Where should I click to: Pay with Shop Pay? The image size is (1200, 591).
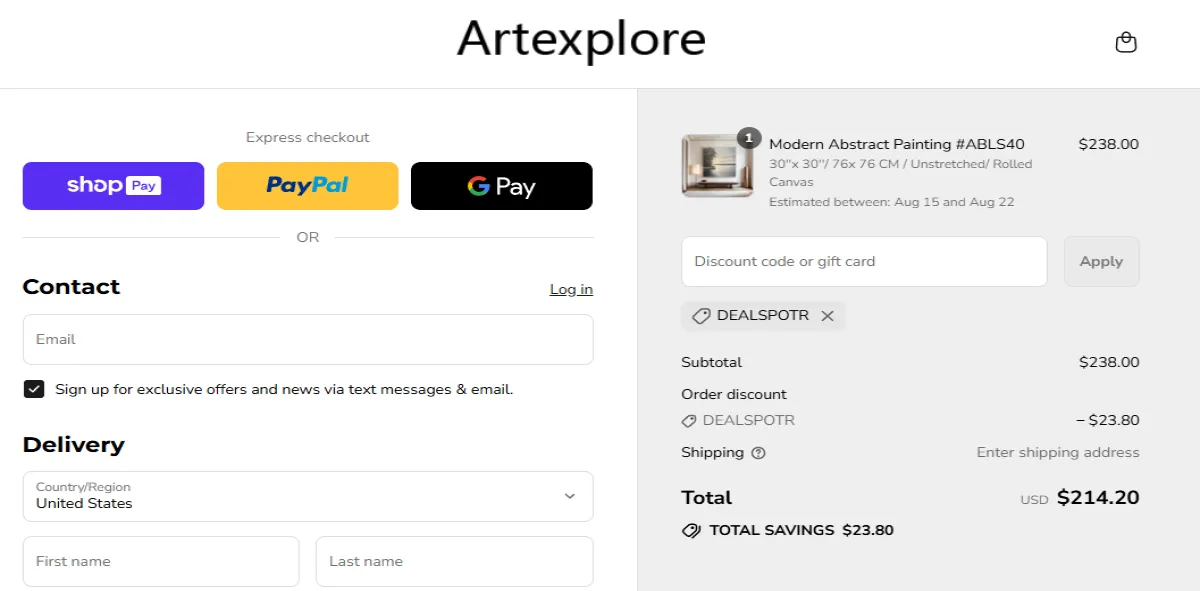[x=113, y=185]
